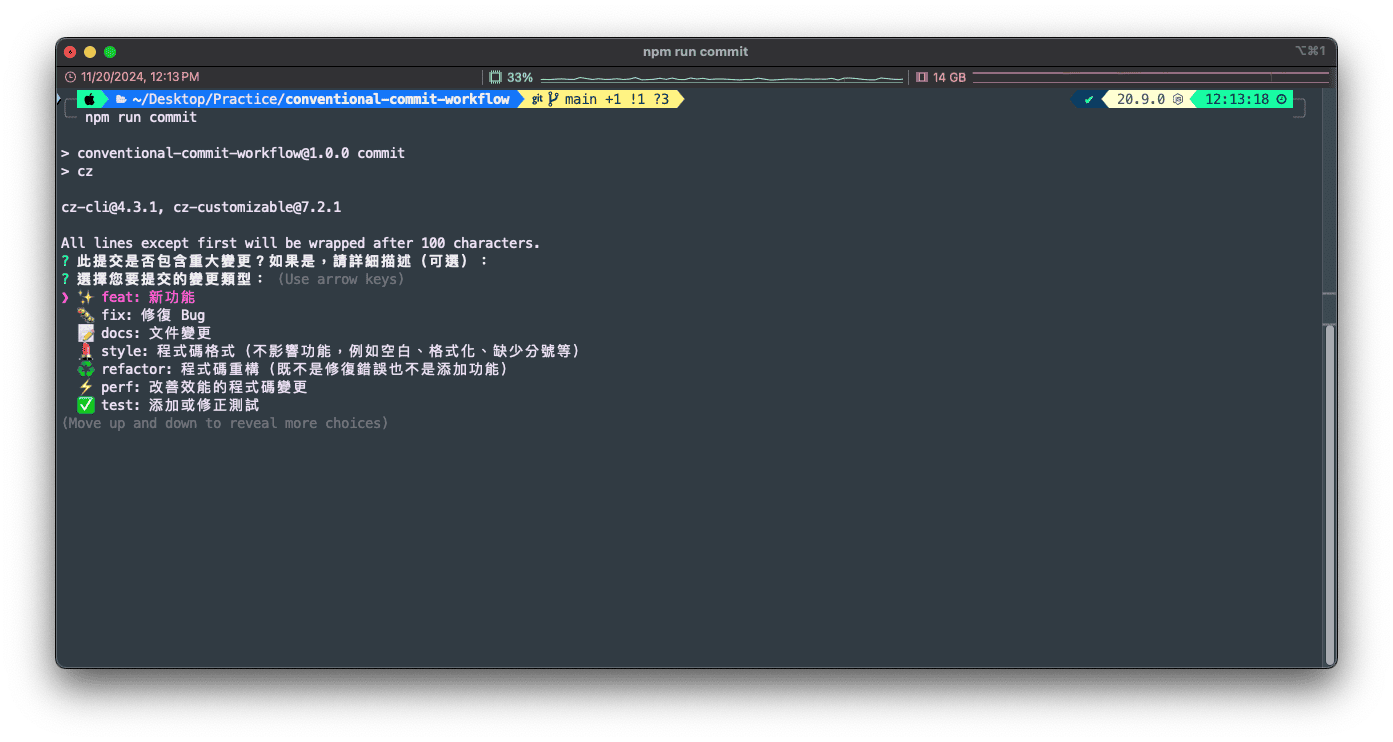
Task: Click the terminal vertical scrollbar thumb
Action: click(x=1330, y=494)
